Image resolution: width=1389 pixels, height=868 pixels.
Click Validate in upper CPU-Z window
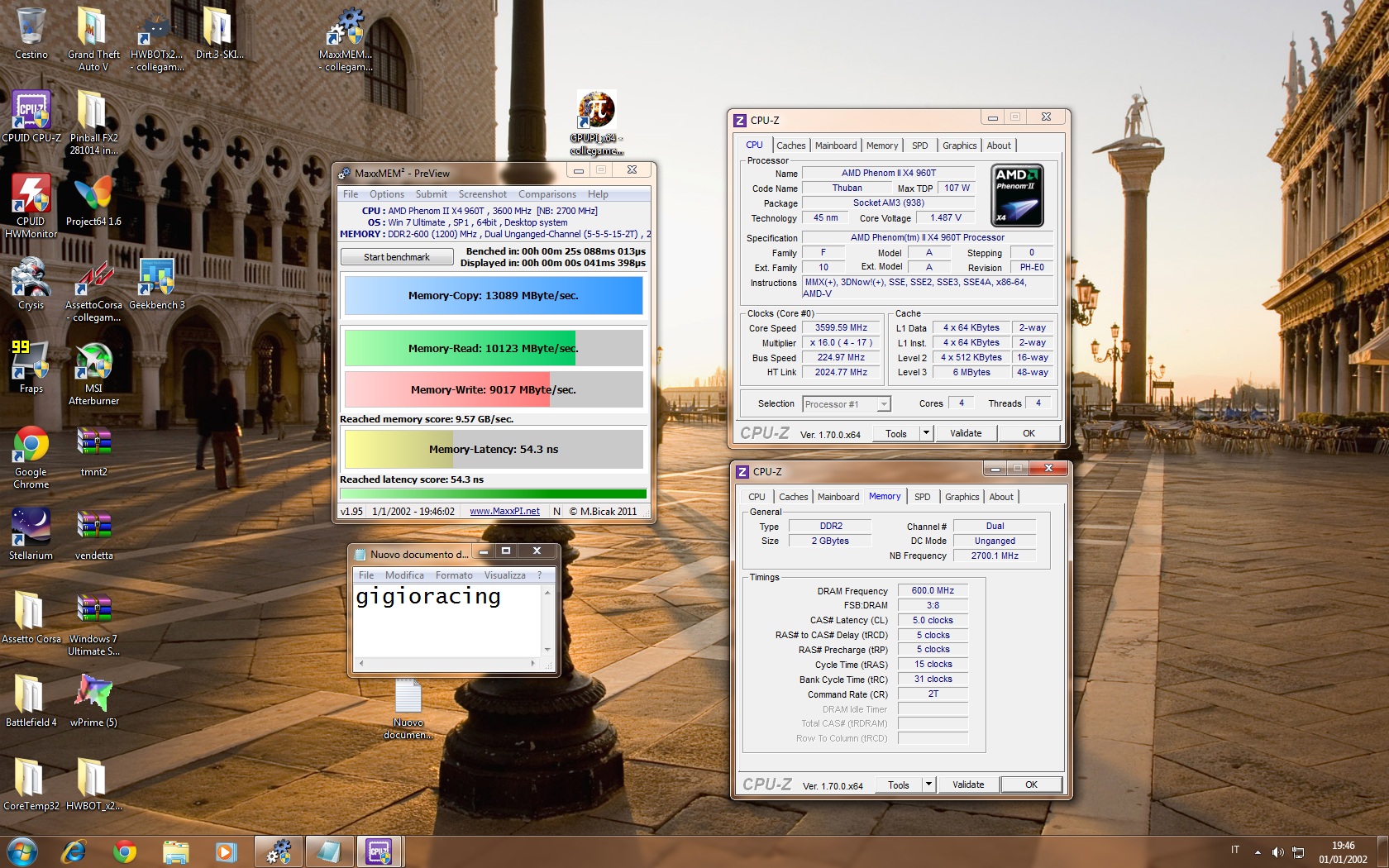[x=966, y=433]
